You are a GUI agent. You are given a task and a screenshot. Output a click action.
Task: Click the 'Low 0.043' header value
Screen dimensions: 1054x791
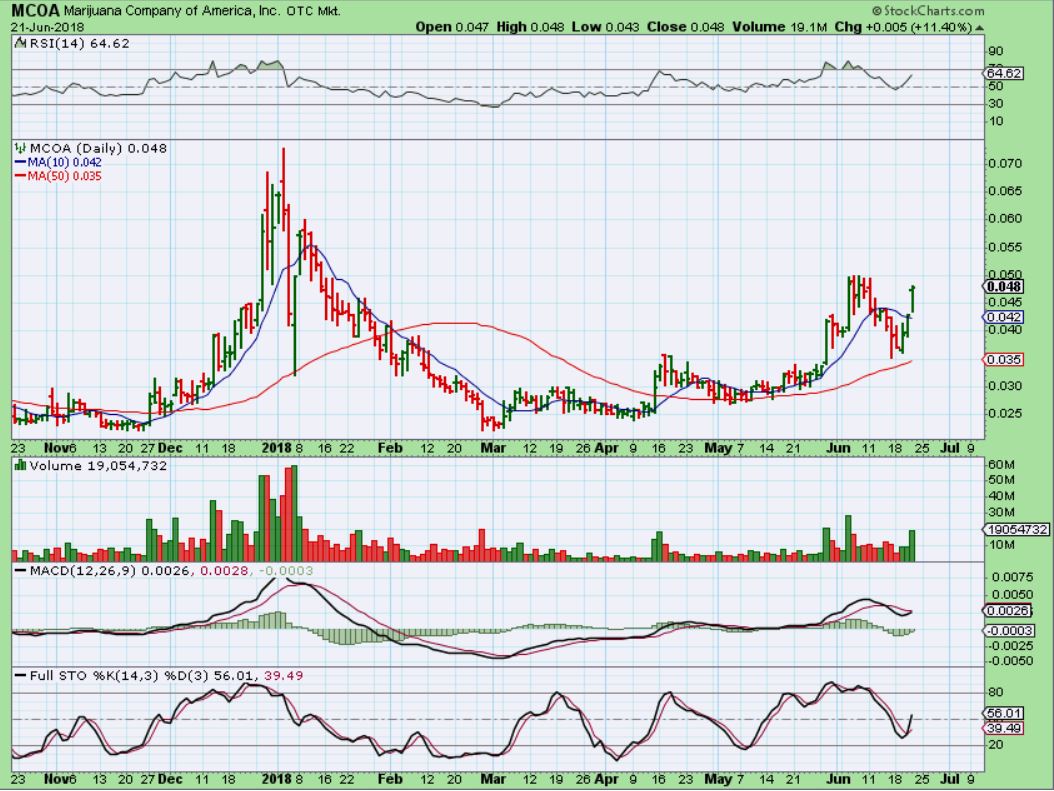click(x=605, y=27)
